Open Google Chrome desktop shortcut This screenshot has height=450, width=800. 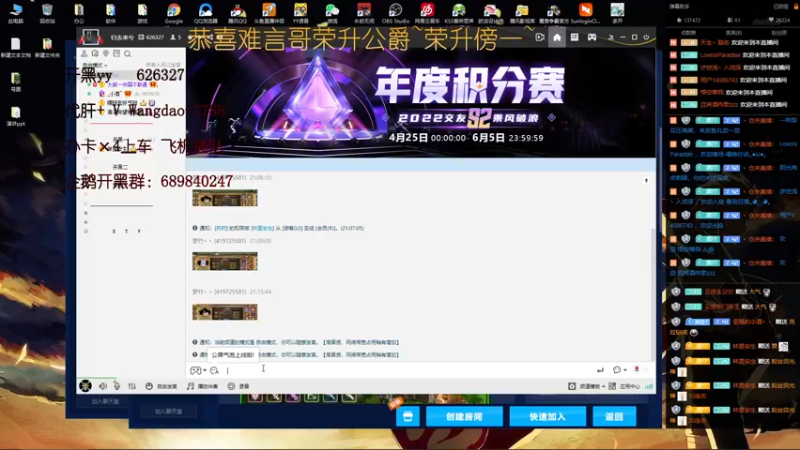pyautogui.click(x=173, y=13)
